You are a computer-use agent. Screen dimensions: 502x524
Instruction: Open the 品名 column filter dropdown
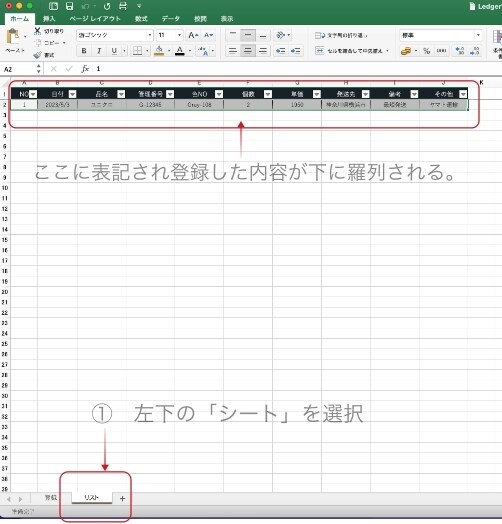[121, 94]
